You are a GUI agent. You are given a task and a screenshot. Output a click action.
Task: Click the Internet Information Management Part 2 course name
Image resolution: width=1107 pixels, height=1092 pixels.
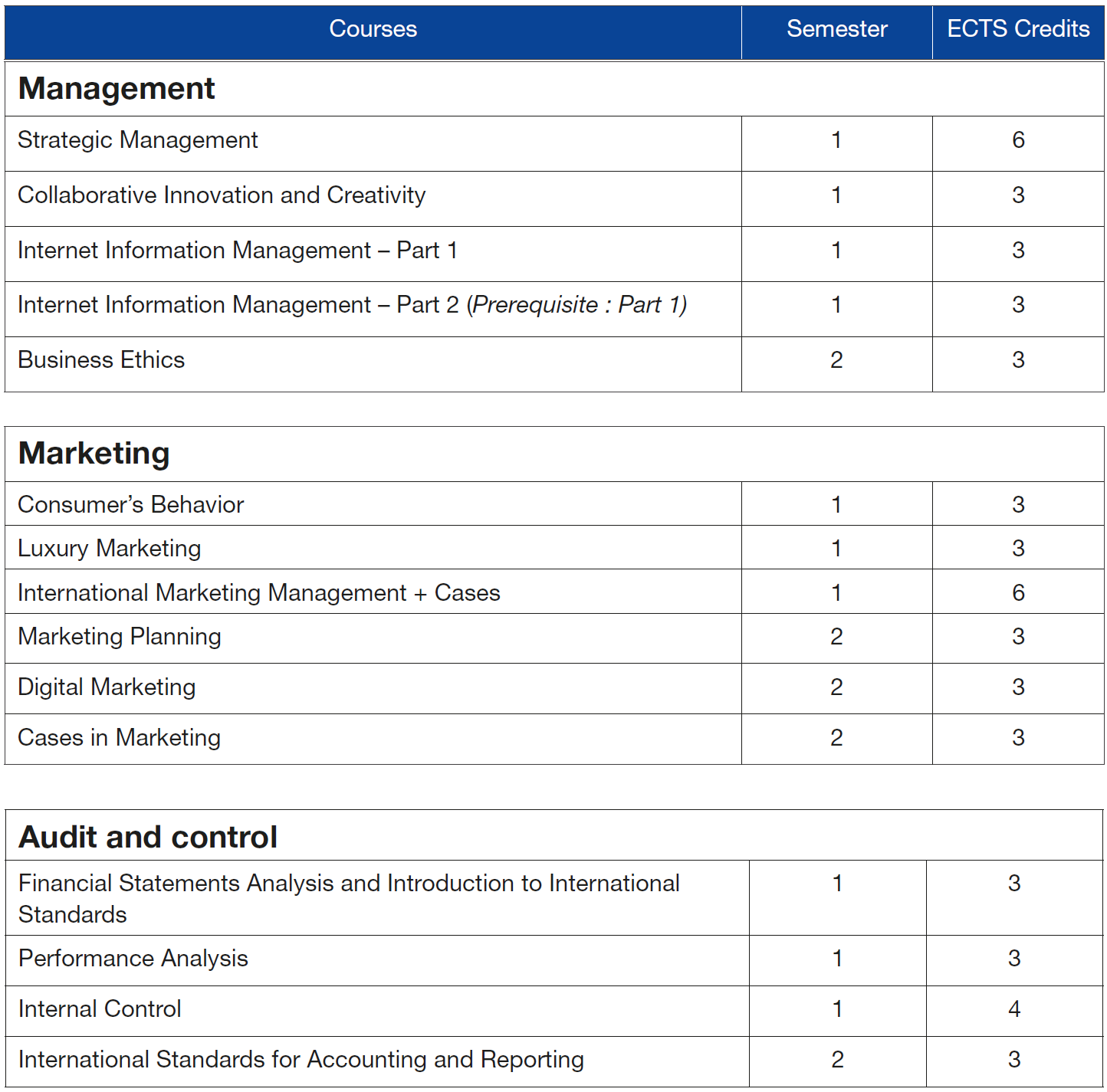pyautogui.click(x=353, y=305)
